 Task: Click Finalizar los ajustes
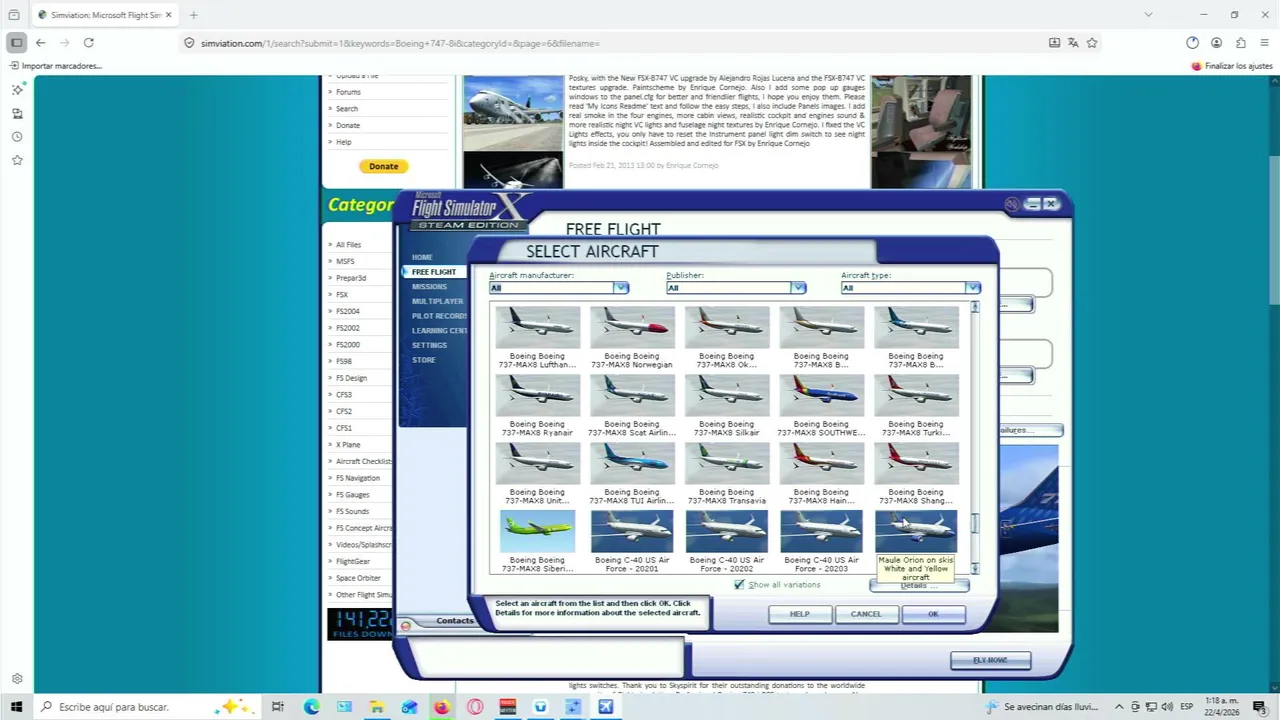(x=1232, y=66)
